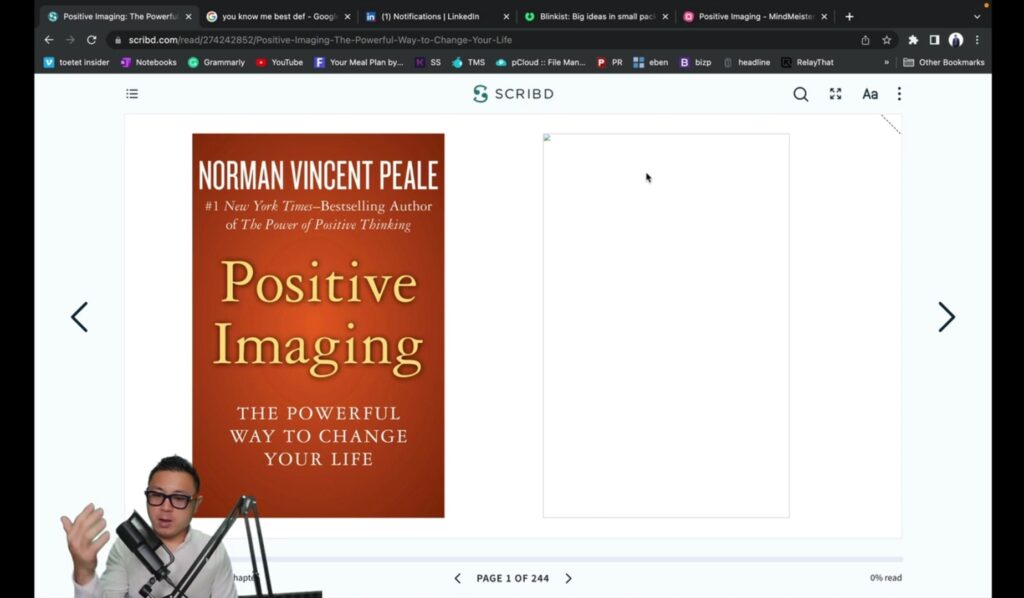Click the PAGE 1 OF 244 label

513,578
